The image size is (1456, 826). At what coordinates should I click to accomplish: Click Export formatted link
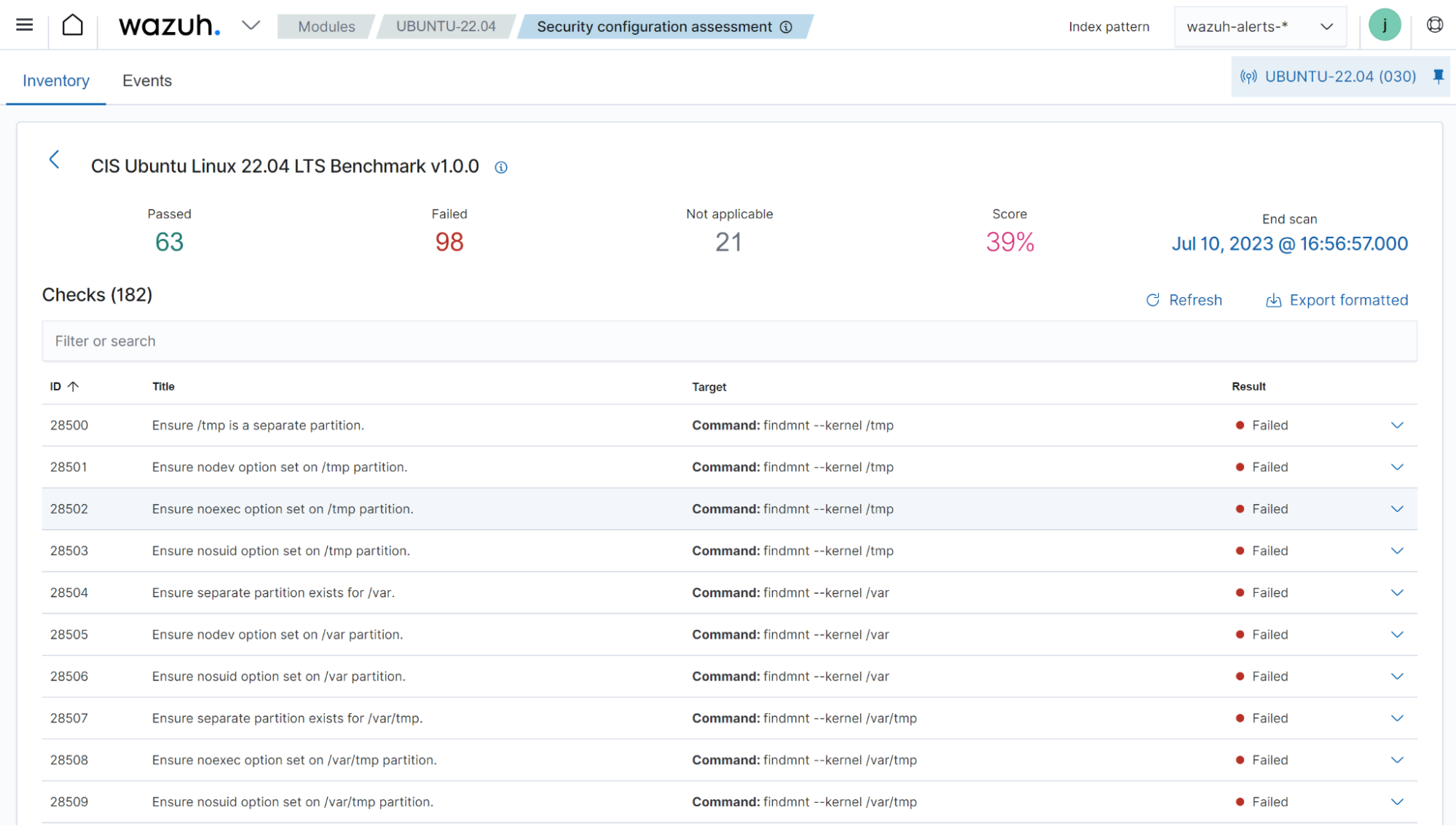(x=1337, y=300)
